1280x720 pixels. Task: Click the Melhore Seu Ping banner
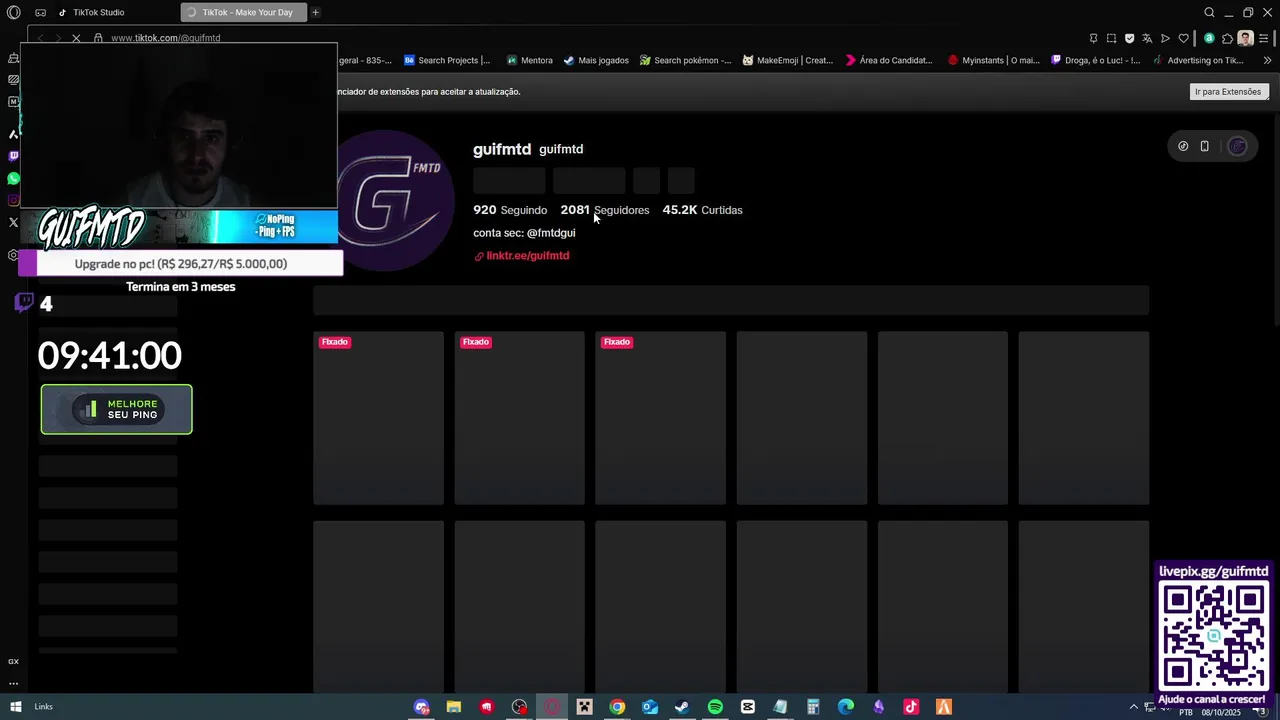pos(116,410)
